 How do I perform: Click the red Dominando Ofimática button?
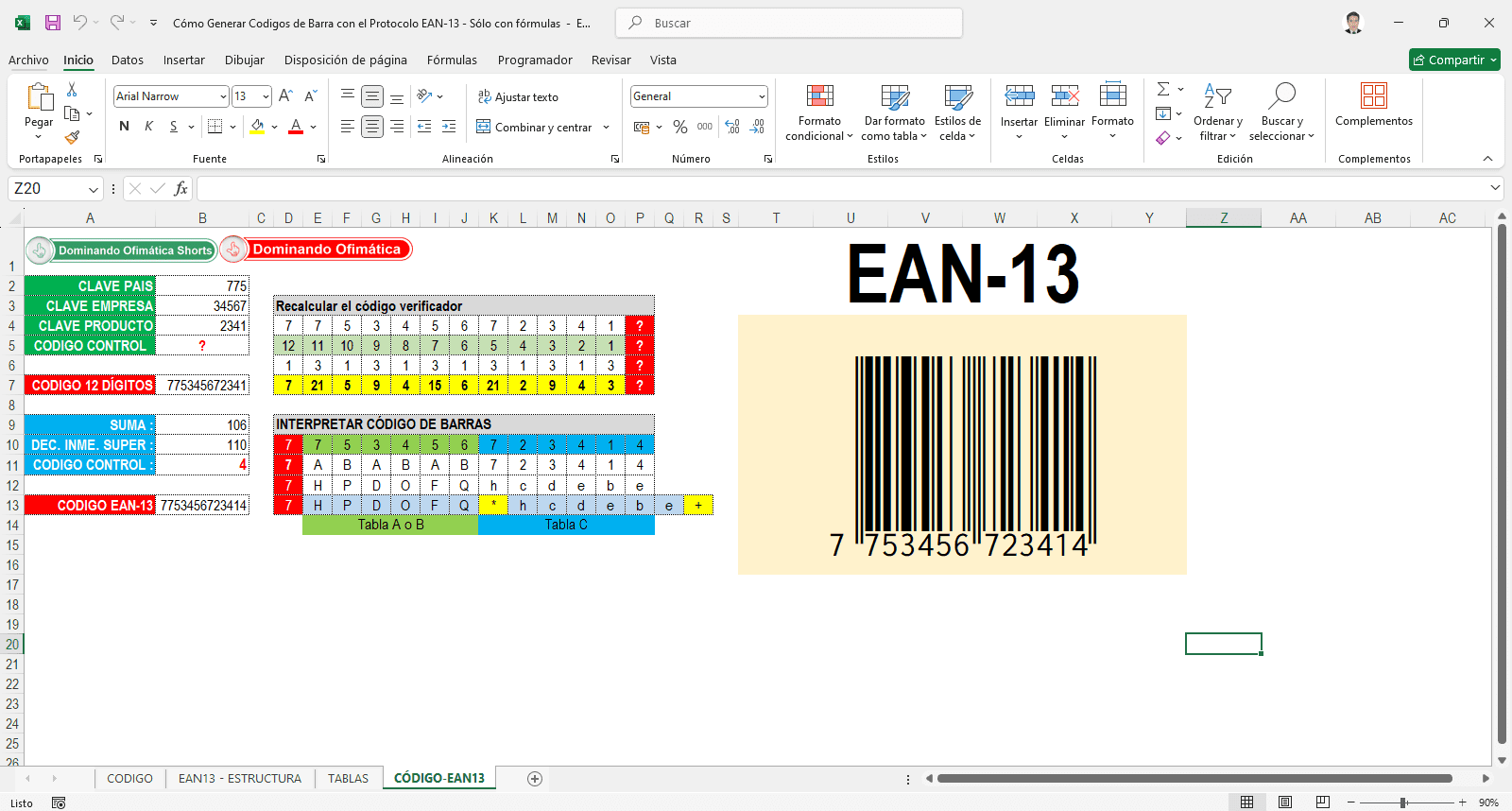[326, 250]
